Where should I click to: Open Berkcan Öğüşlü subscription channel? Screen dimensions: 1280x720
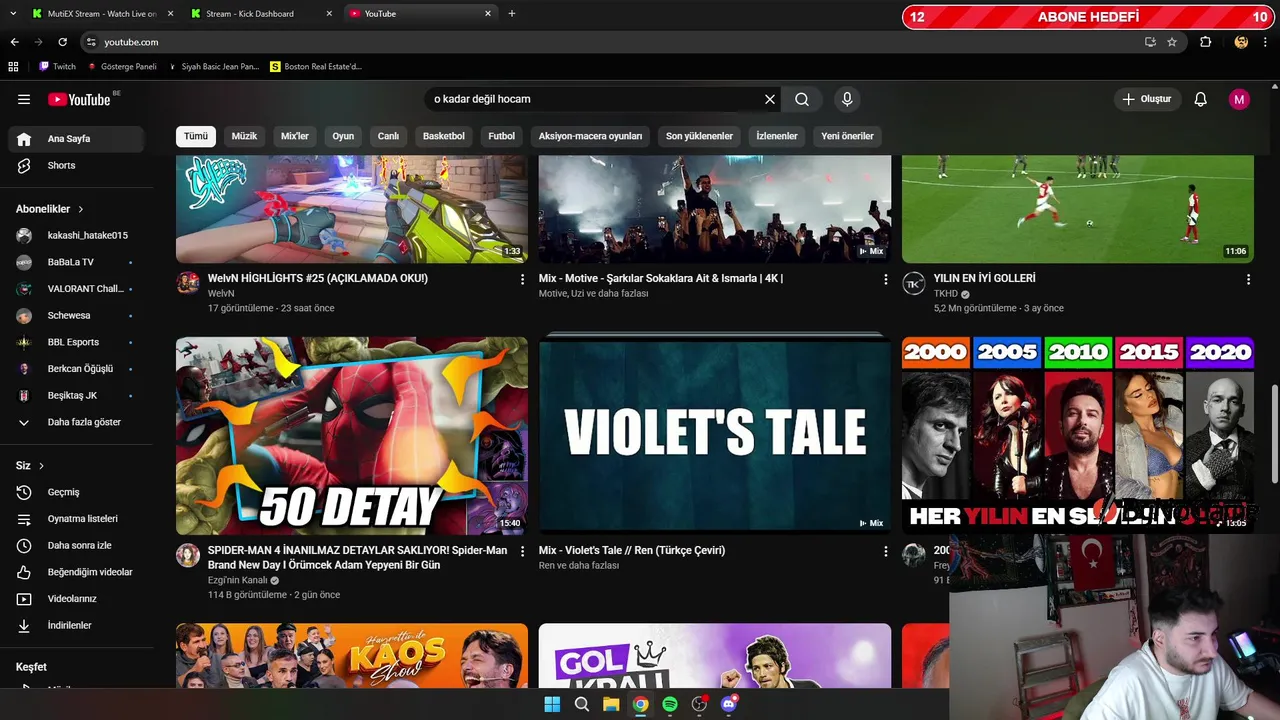(76, 369)
